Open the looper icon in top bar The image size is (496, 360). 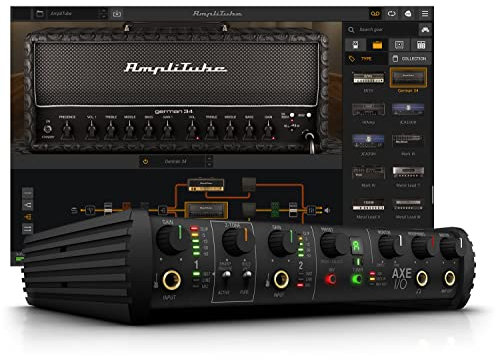(392, 14)
